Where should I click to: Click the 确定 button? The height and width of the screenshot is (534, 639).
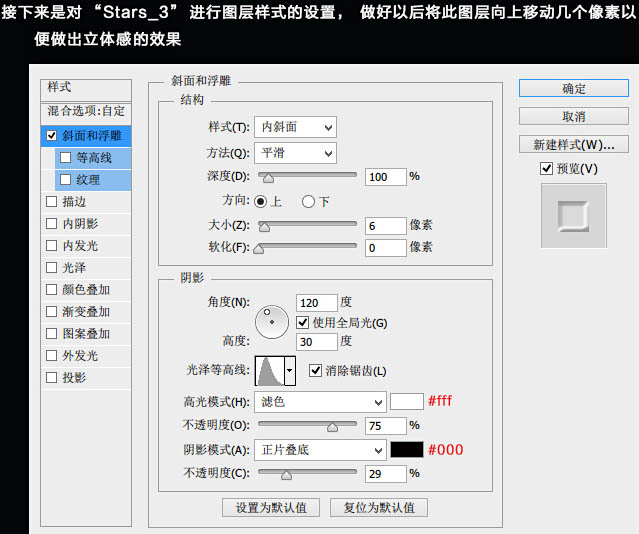[574, 88]
